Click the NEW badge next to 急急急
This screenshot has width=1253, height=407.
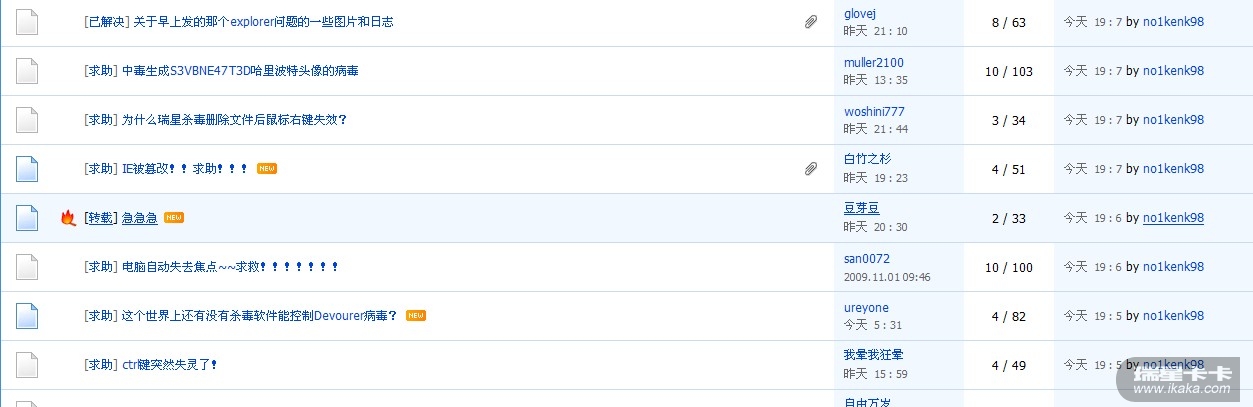pyautogui.click(x=174, y=218)
